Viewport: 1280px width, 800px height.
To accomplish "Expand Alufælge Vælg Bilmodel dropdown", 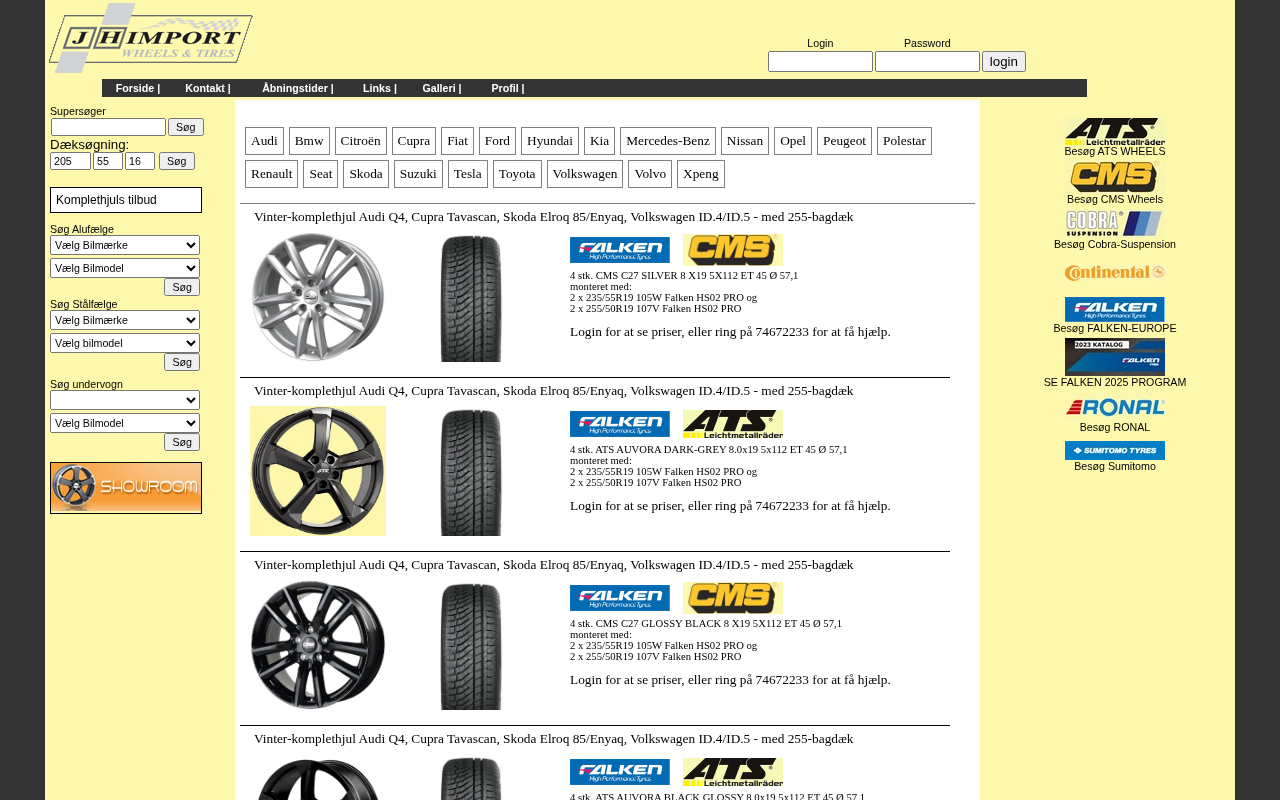I will 125,268.
